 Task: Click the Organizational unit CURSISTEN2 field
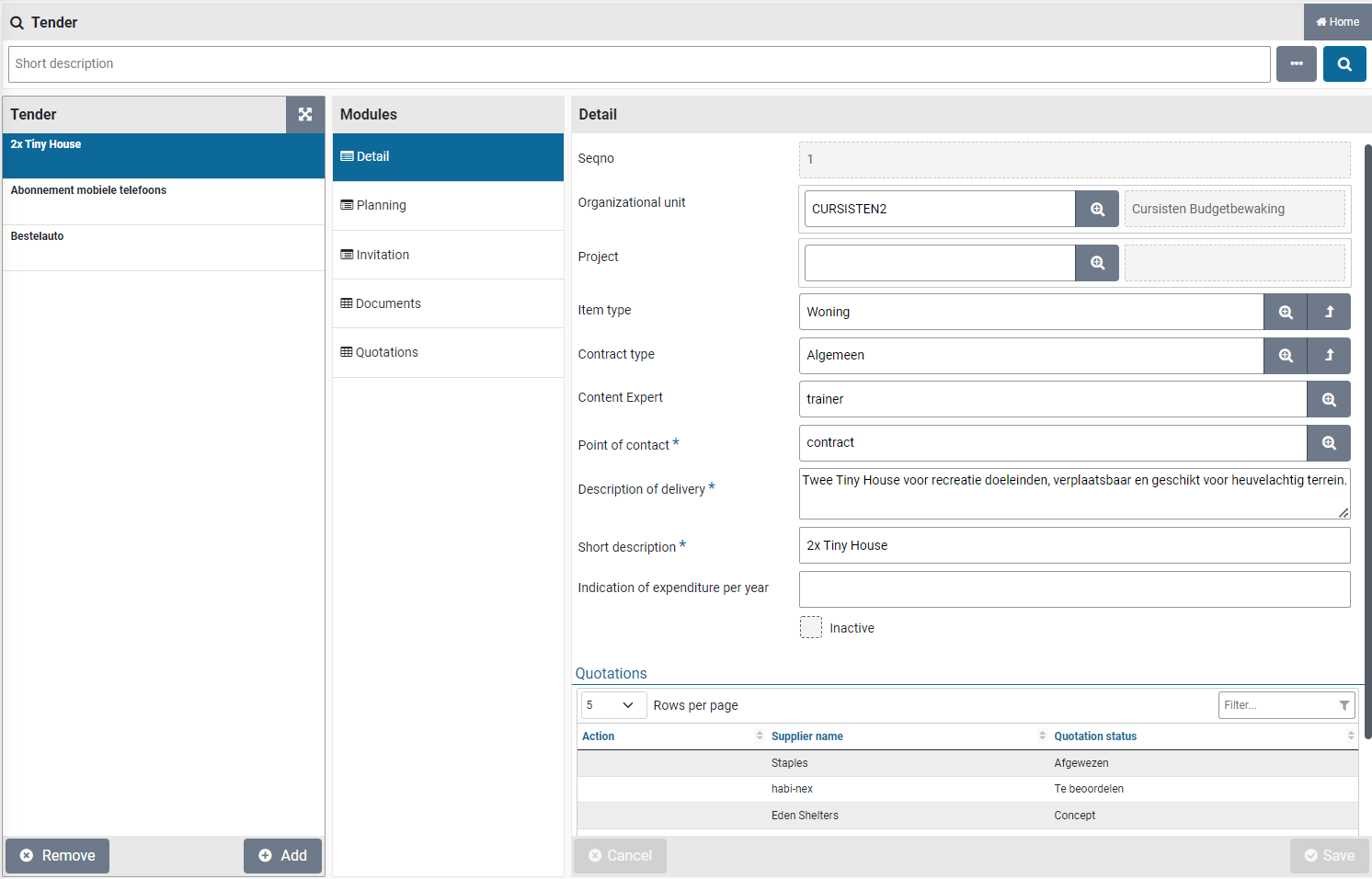tap(940, 209)
